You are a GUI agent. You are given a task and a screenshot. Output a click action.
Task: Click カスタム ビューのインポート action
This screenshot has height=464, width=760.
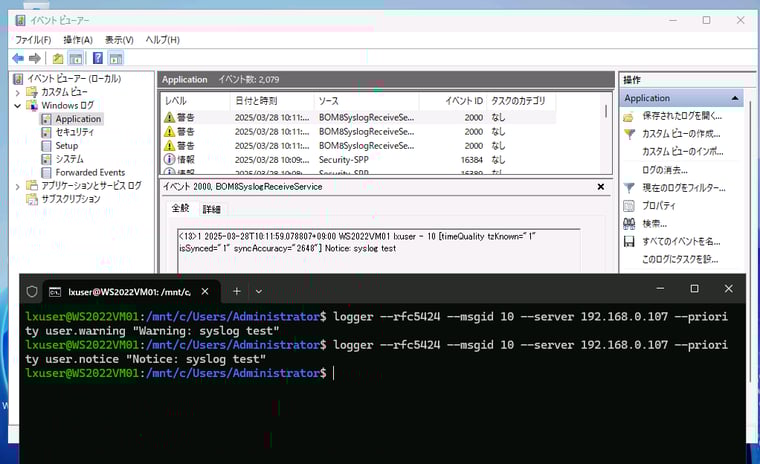(682, 152)
